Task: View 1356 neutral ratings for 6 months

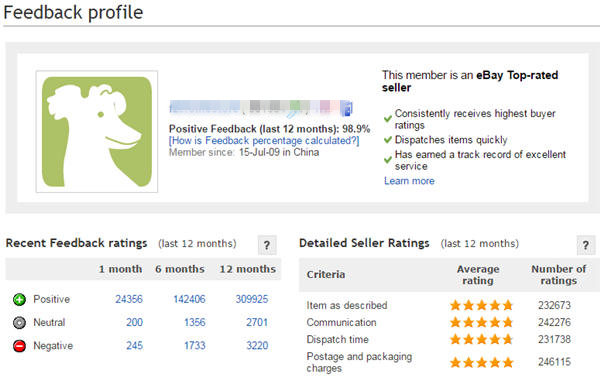Action: (x=195, y=323)
